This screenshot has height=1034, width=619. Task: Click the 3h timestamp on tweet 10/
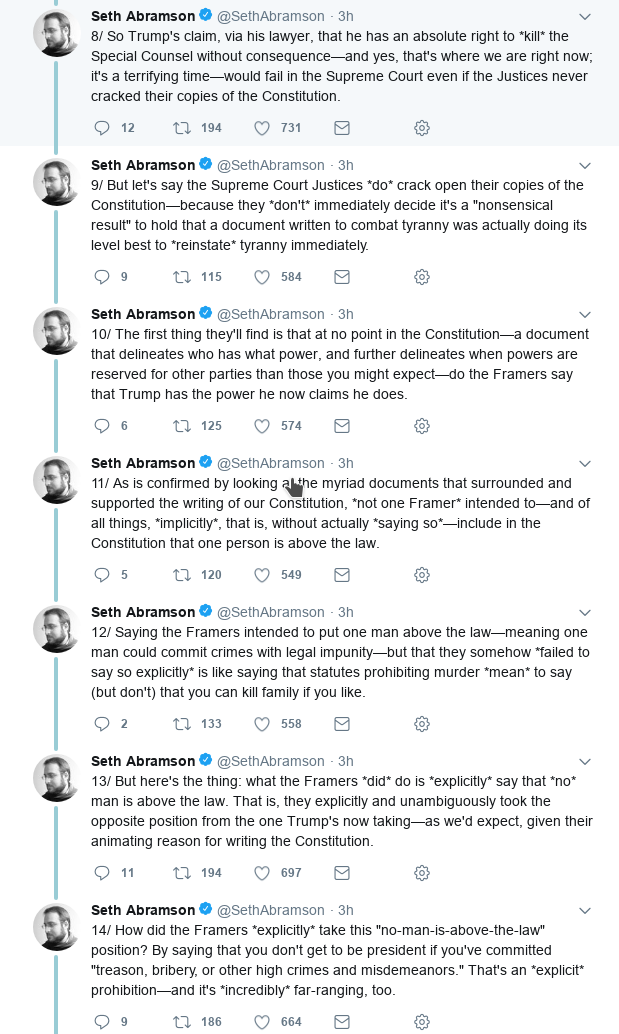click(x=345, y=314)
